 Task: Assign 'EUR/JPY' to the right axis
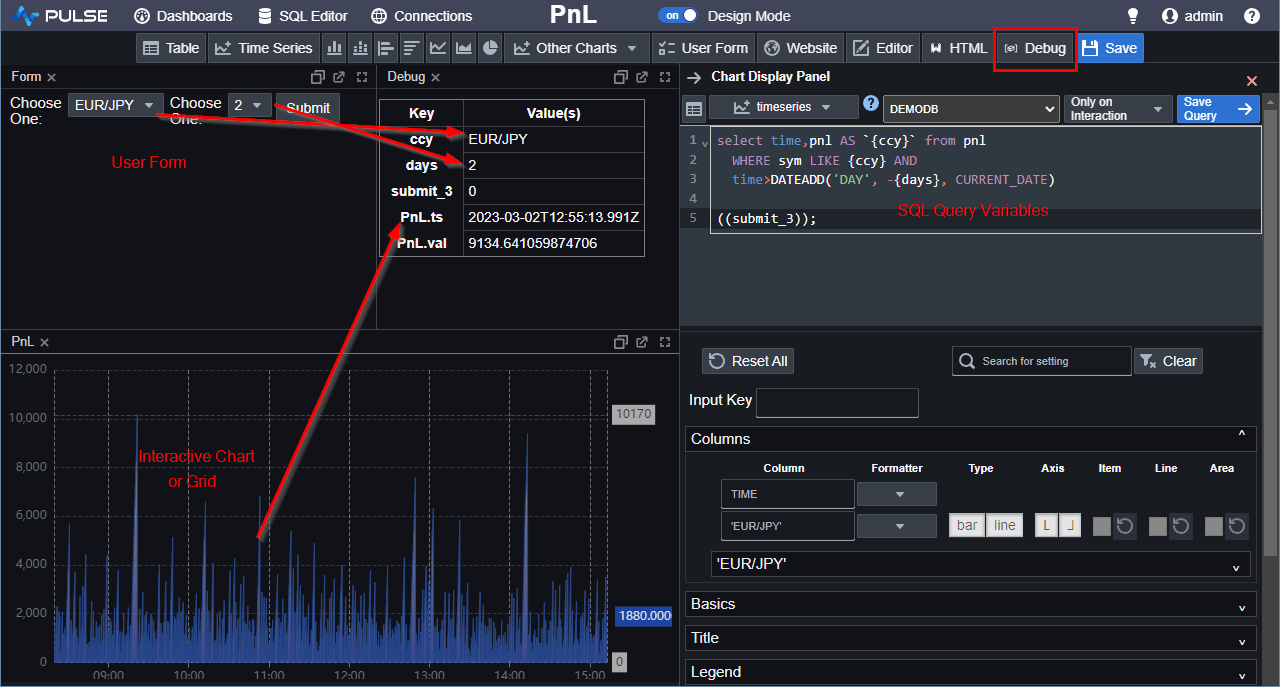tap(1070, 525)
